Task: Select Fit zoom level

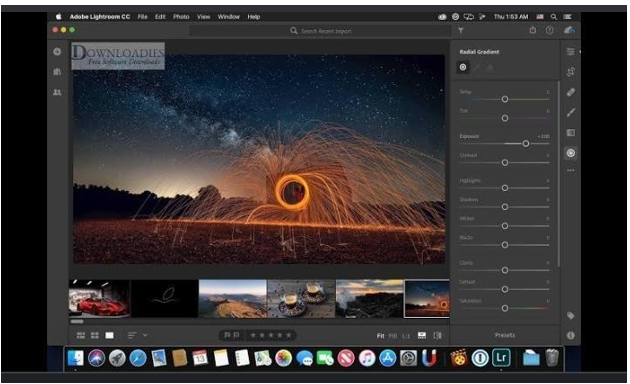Action: (380, 335)
